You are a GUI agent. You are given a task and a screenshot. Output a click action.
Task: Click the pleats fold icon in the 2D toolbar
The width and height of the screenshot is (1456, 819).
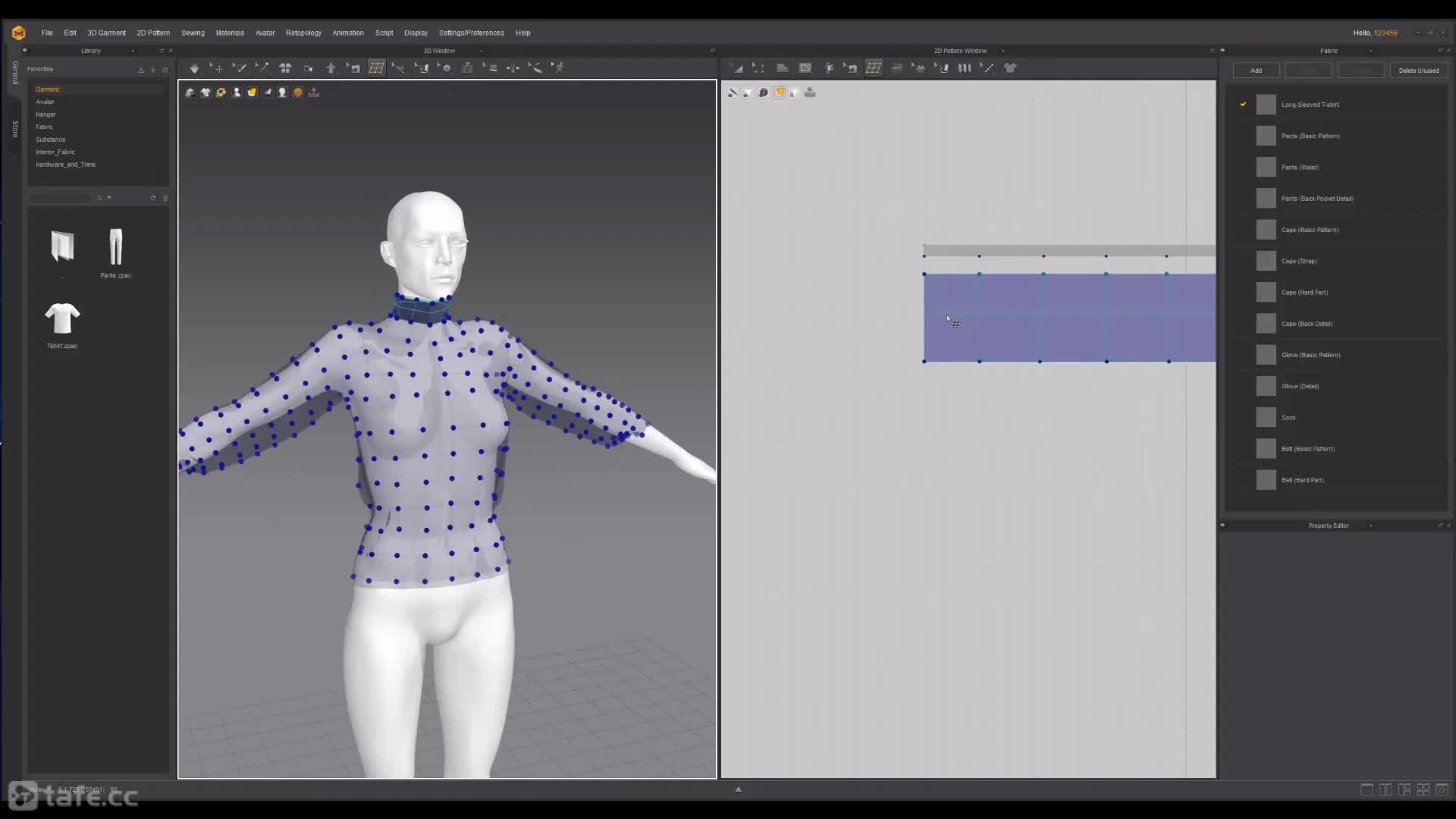[965, 68]
